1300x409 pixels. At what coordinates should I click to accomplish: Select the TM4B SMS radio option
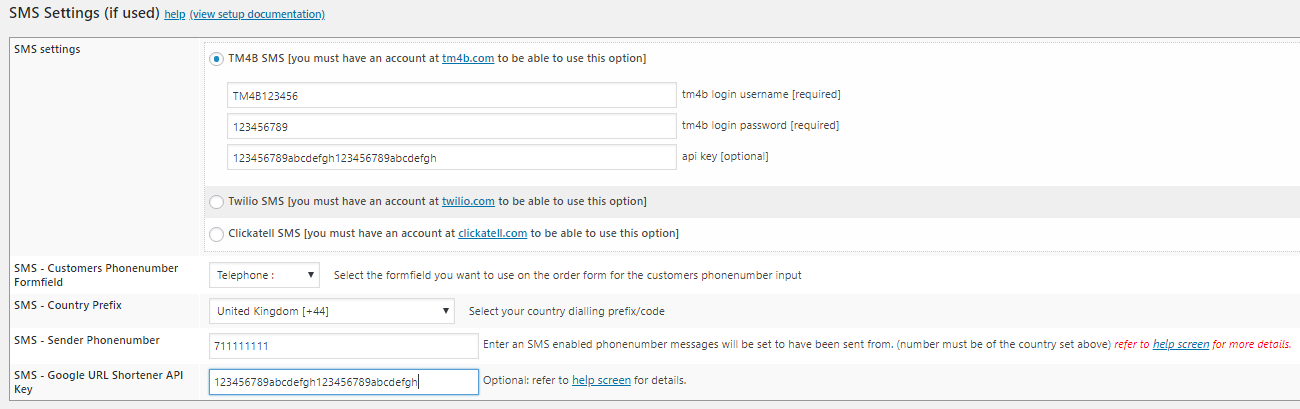[216, 59]
